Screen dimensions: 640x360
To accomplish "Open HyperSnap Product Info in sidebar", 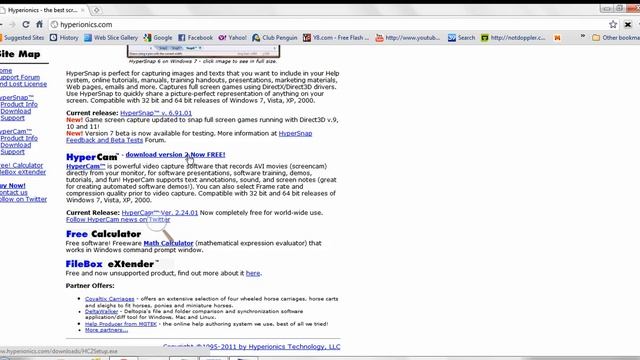I will 19,104.
